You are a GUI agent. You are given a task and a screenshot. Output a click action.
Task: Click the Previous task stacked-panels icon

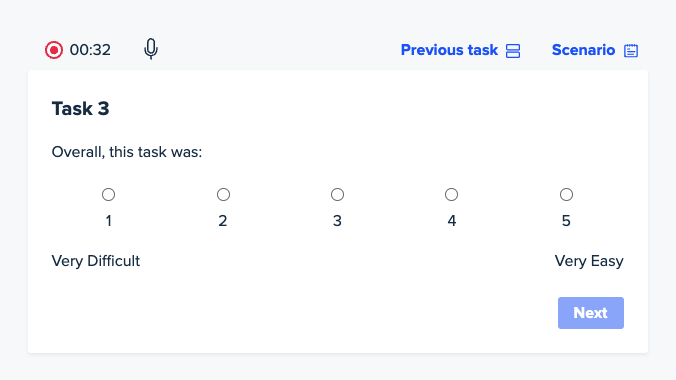pos(513,50)
